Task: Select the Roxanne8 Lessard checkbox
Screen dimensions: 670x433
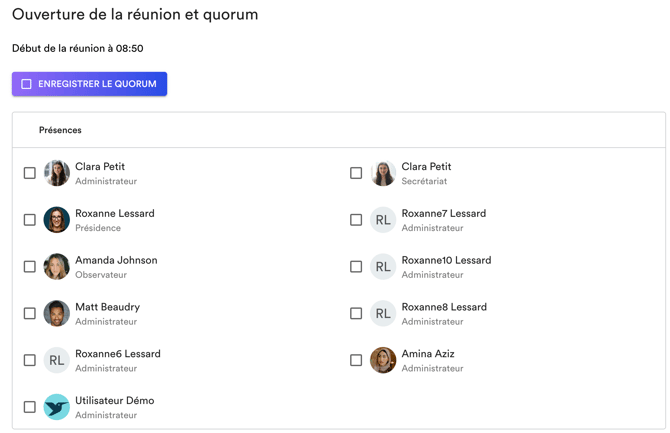Action: click(356, 314)
